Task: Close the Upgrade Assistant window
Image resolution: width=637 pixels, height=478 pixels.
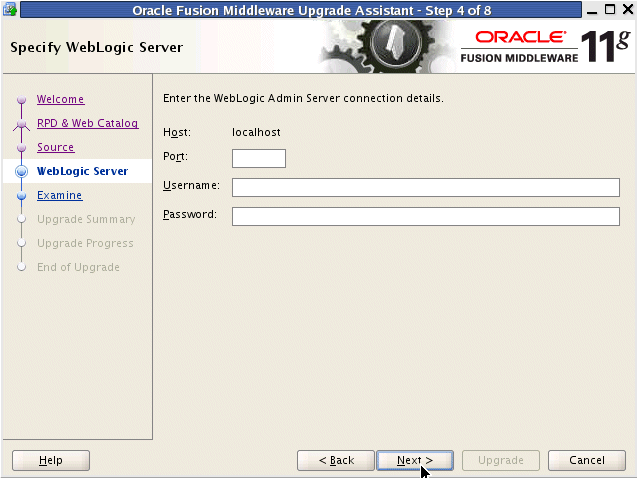Action: tap(628, 9)
